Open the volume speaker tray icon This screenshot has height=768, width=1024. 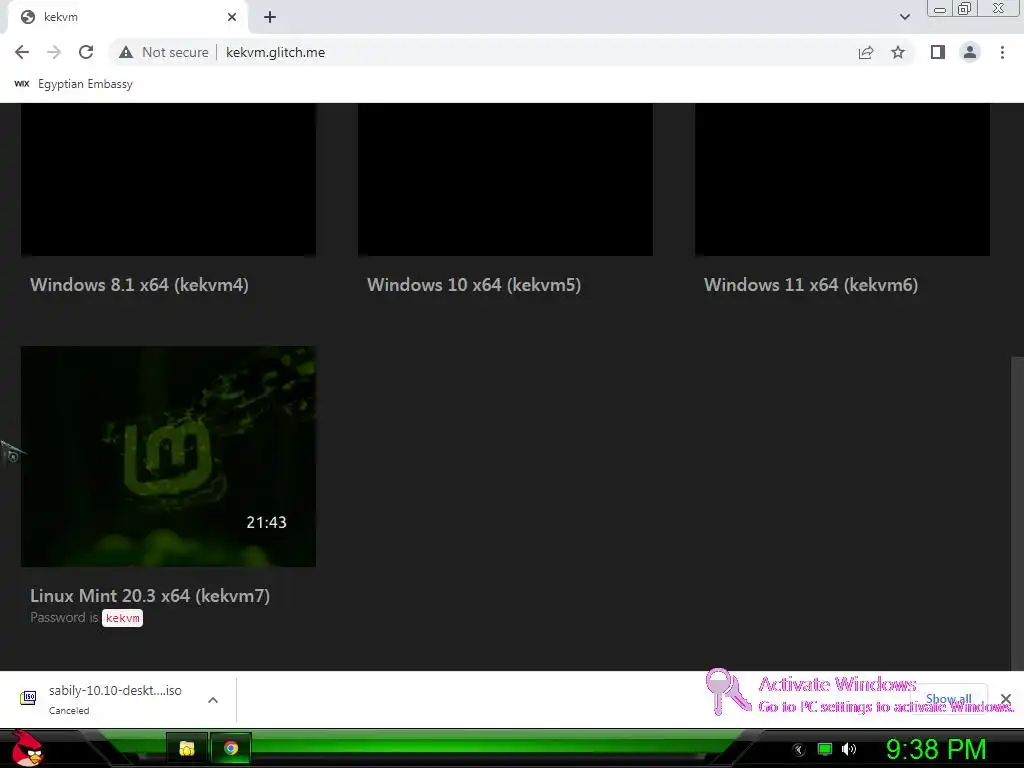[x=849, y=749]
